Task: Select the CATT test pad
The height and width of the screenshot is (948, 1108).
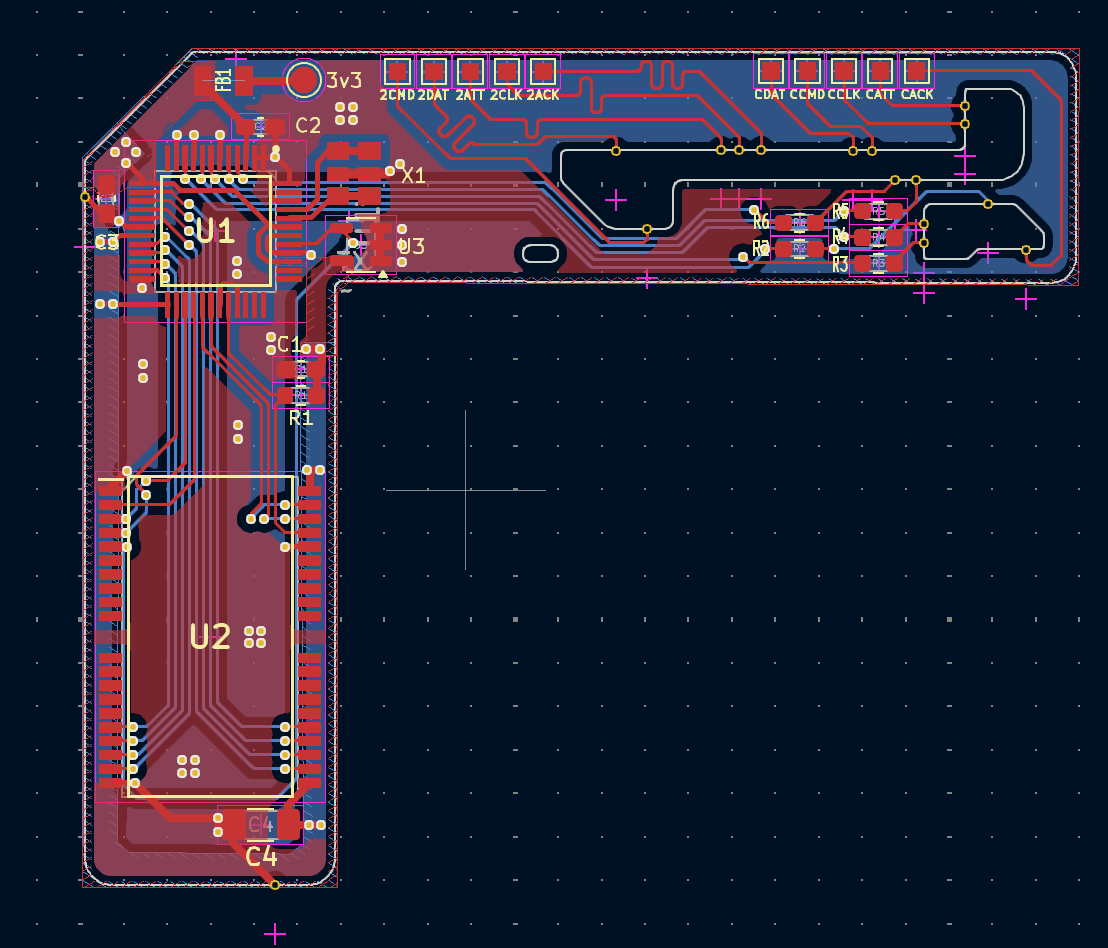Action: pyautogui.click(x=880, y=71)
